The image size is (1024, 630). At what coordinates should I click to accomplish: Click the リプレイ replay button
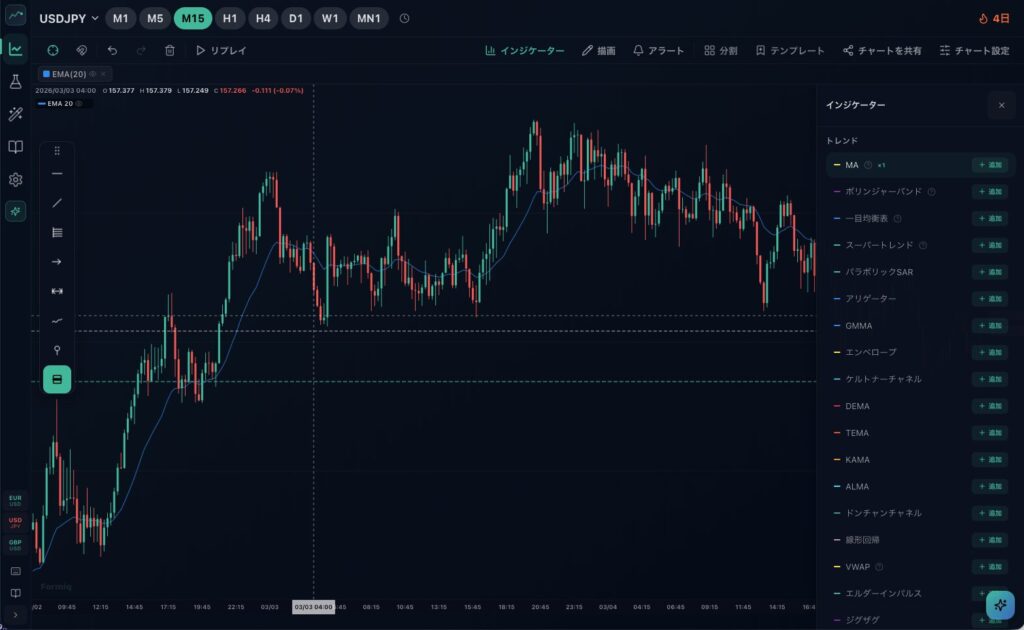click(221, 50)
